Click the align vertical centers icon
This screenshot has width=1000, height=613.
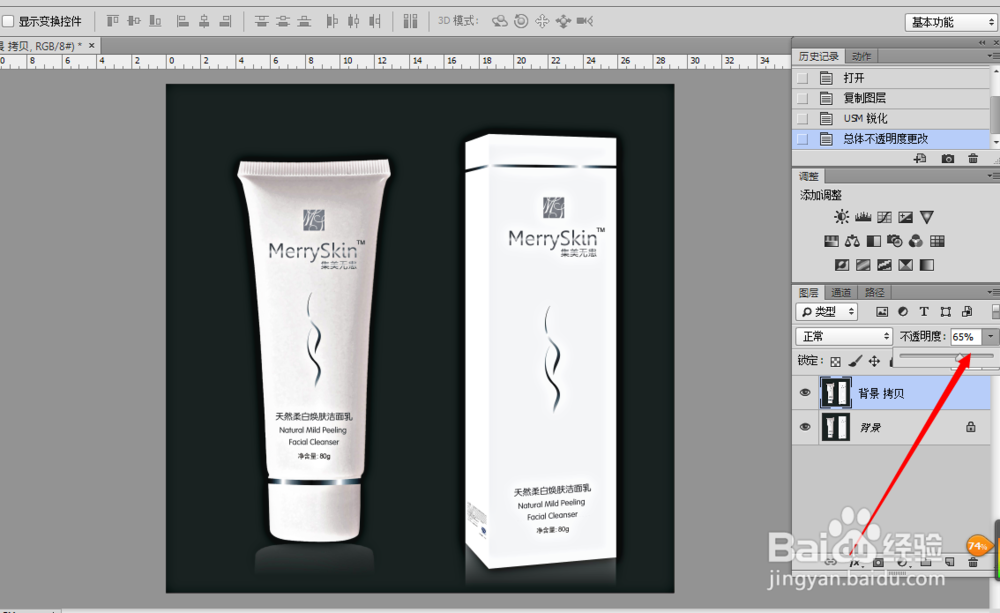pos(134,22)
